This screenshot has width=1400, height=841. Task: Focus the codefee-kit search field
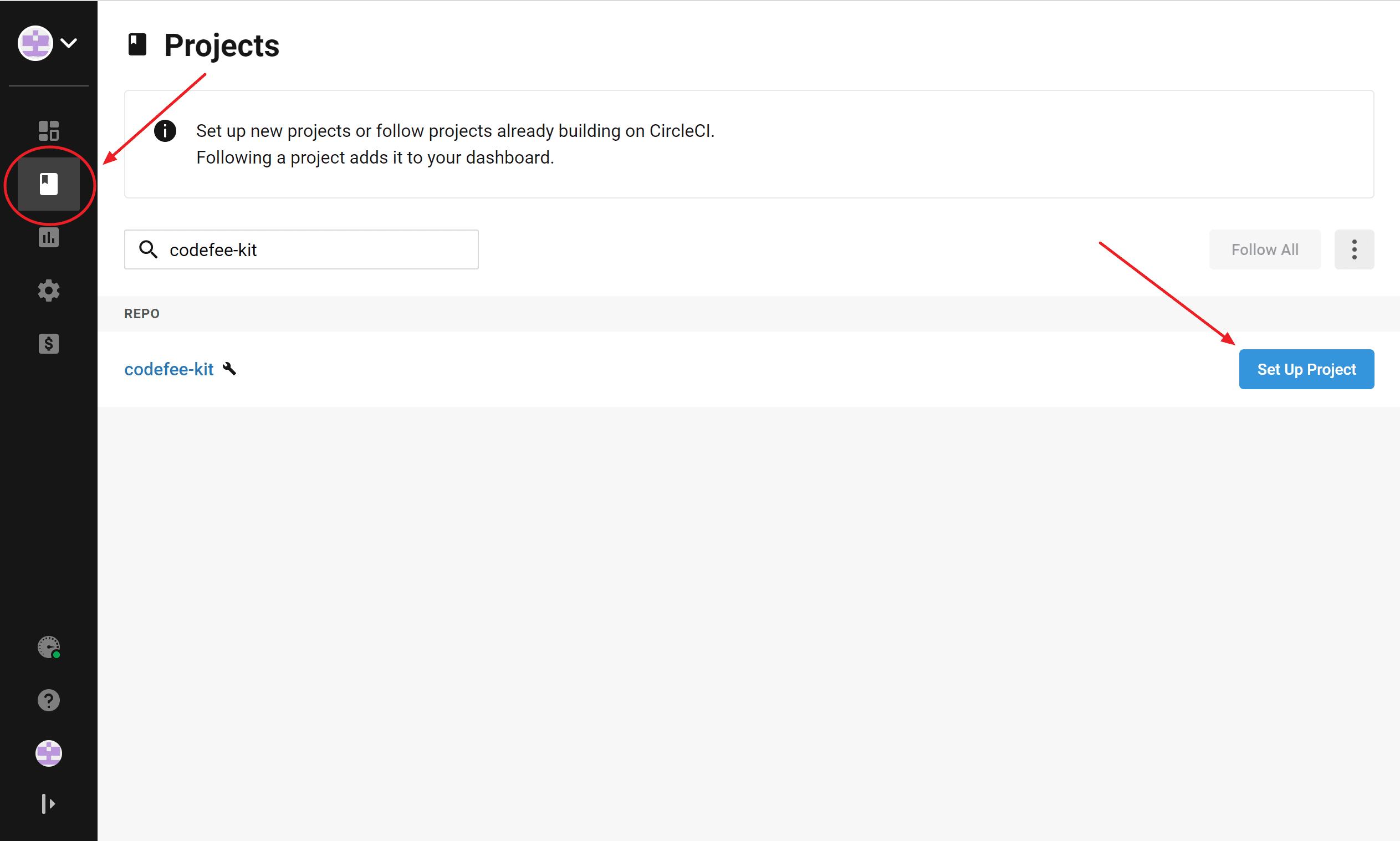click(x=302, y=249)
